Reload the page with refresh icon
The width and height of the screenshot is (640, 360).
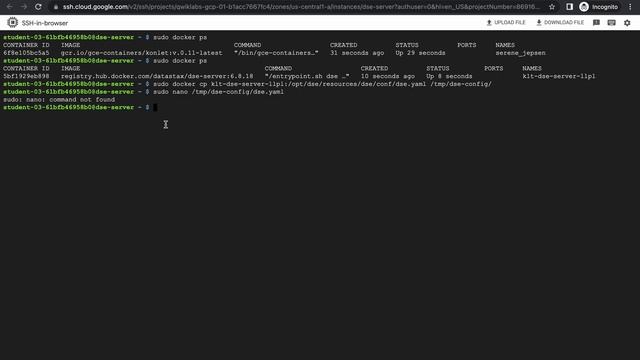pyautogui.click(x=38, y=7)
